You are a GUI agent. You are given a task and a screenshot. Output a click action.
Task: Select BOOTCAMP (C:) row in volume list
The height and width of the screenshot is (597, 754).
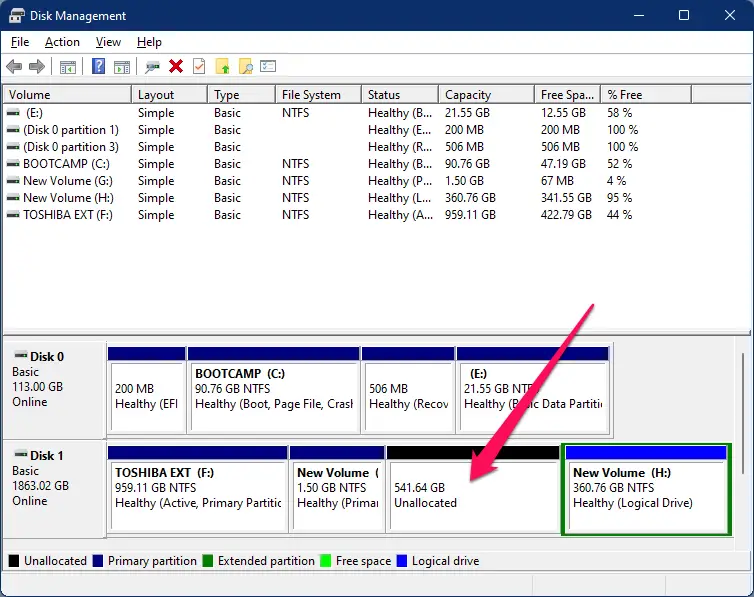coord(64,164)
